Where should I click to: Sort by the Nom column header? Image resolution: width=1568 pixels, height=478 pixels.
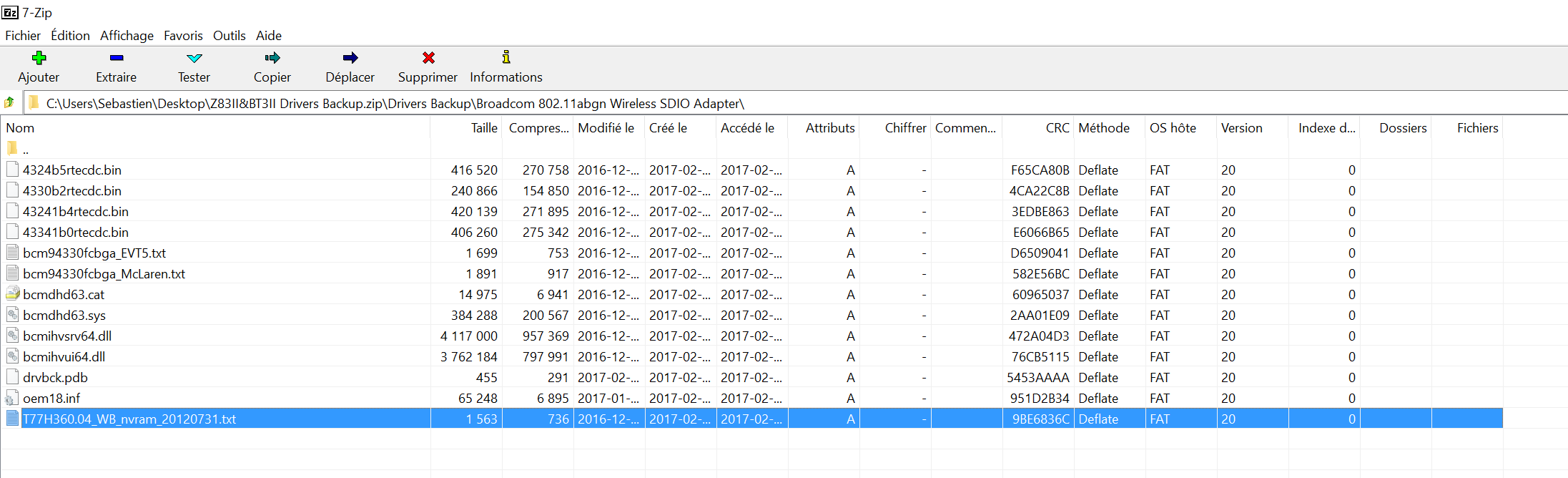(x=21, y=128)
